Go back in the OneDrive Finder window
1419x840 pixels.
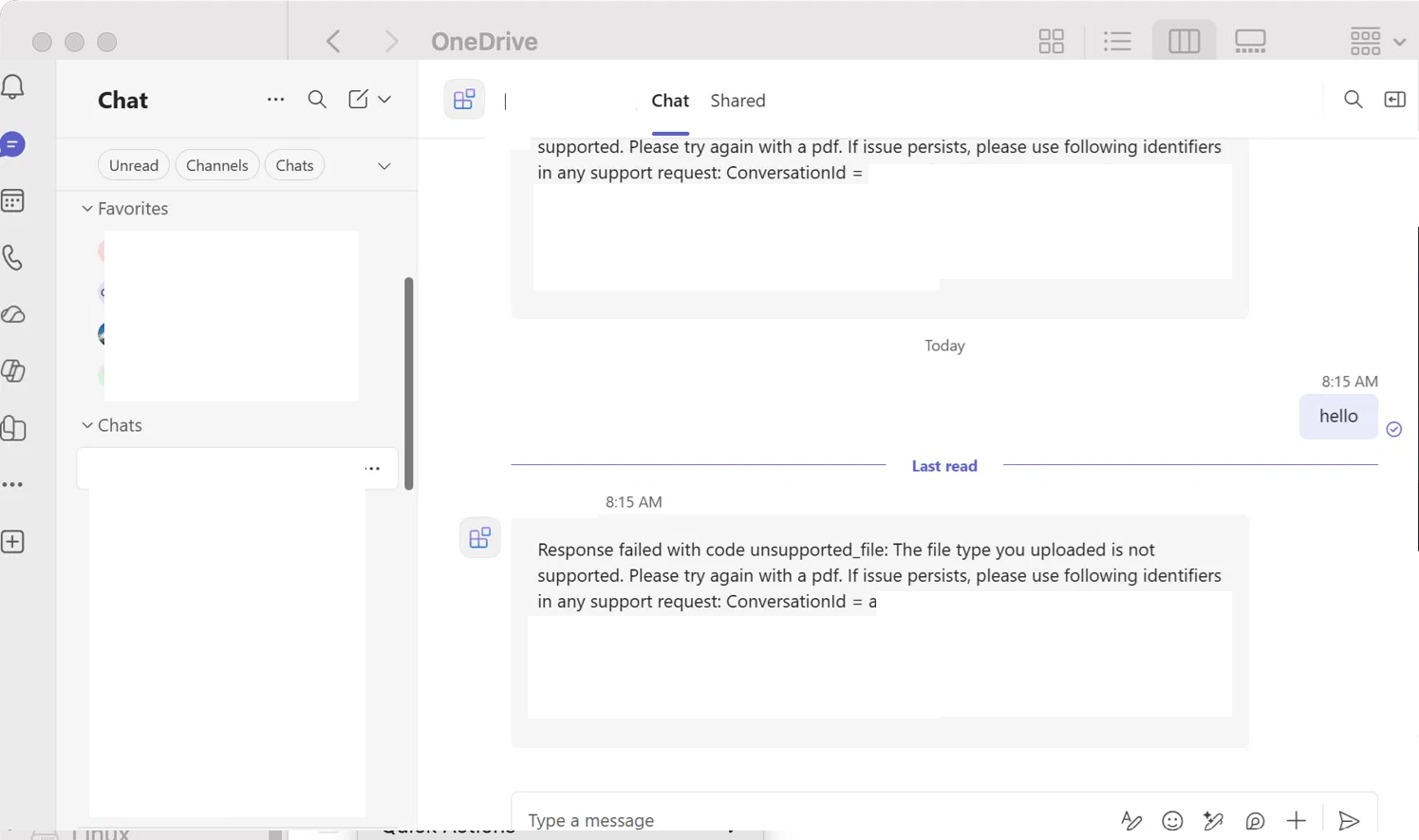(333, 41)
